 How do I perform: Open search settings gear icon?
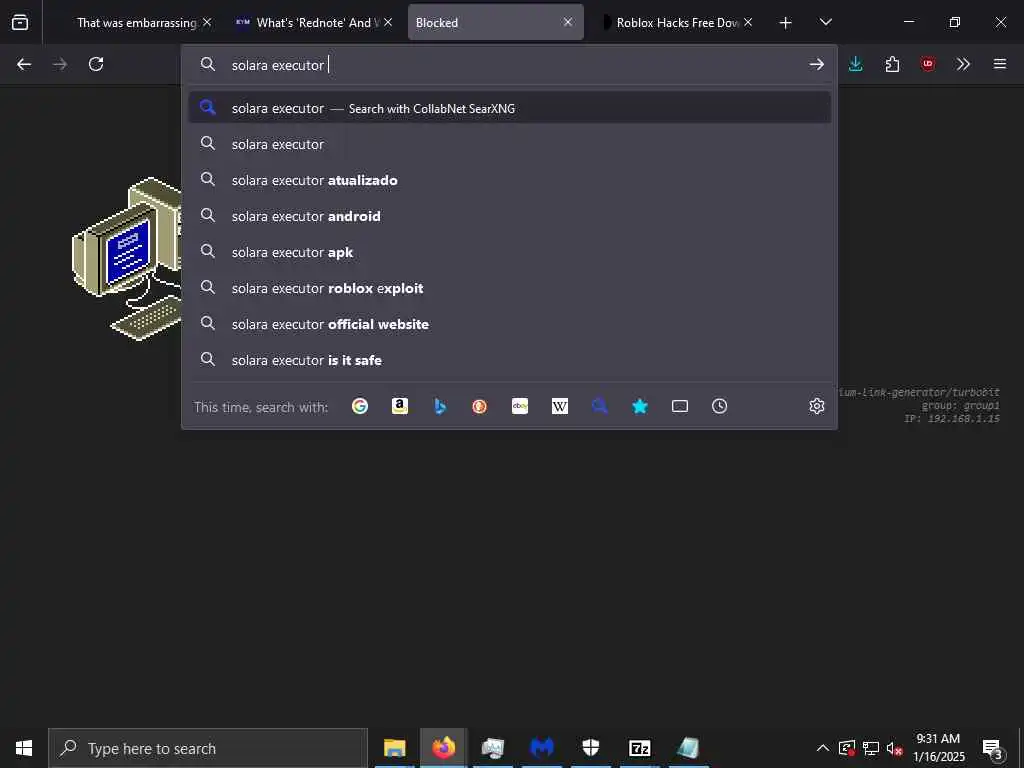817,406
